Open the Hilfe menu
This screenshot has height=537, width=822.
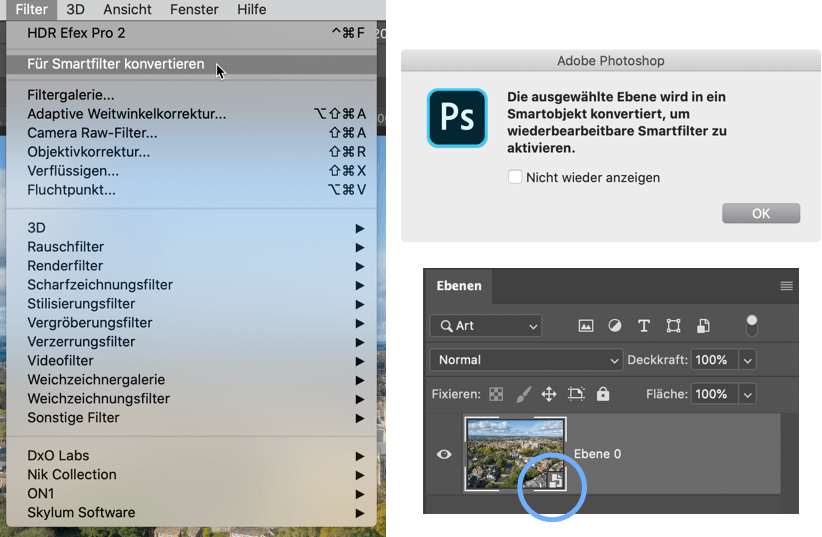coord(252,9)
